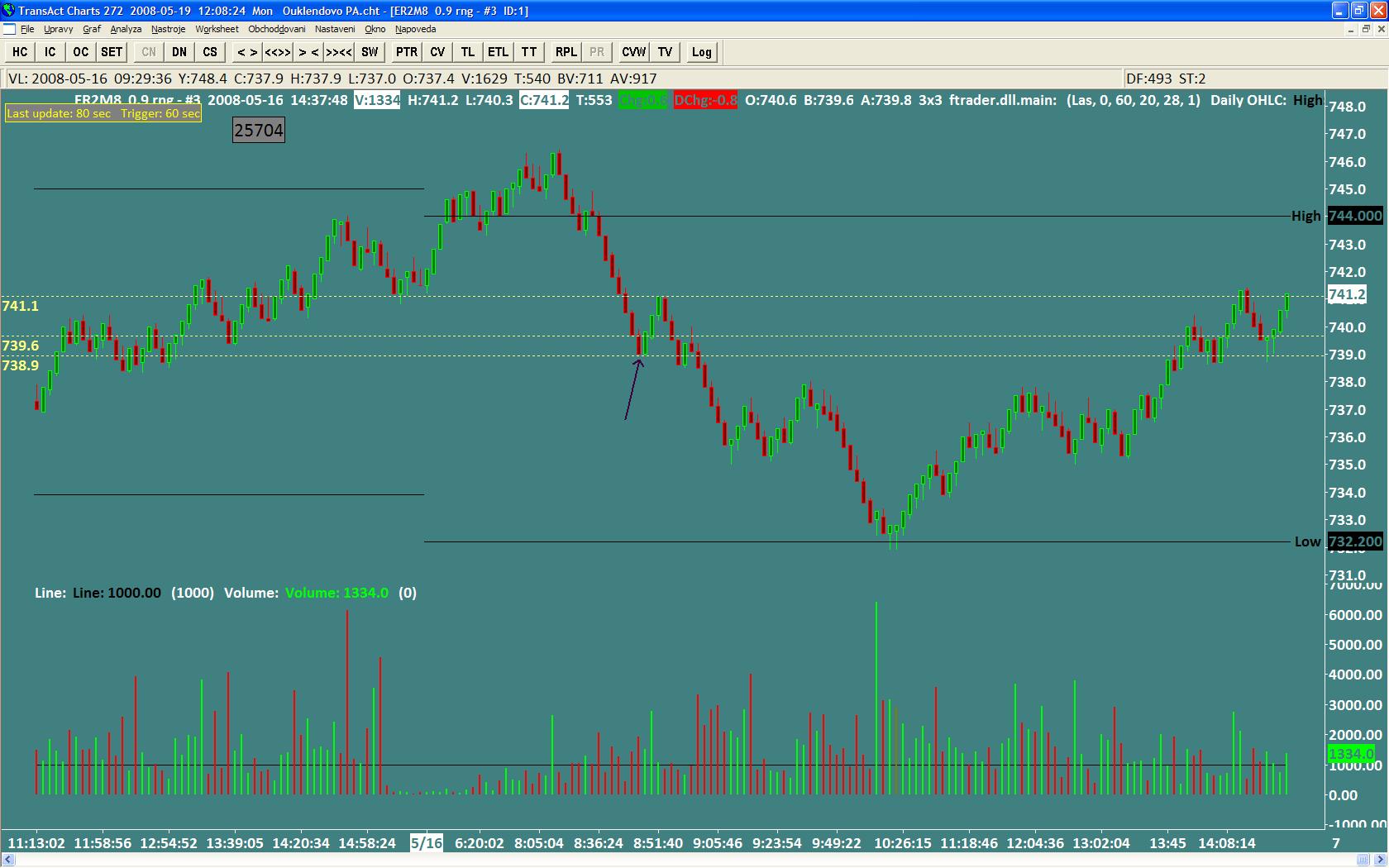Click the 'Daily OHLC:' label in header
This screenshot has width=1389, height=868.
pos(1248,100)
